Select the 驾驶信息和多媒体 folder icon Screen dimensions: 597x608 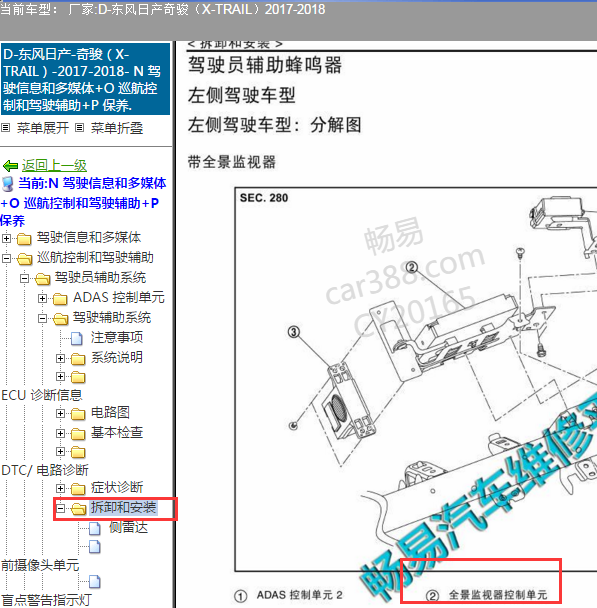[24, 238]
